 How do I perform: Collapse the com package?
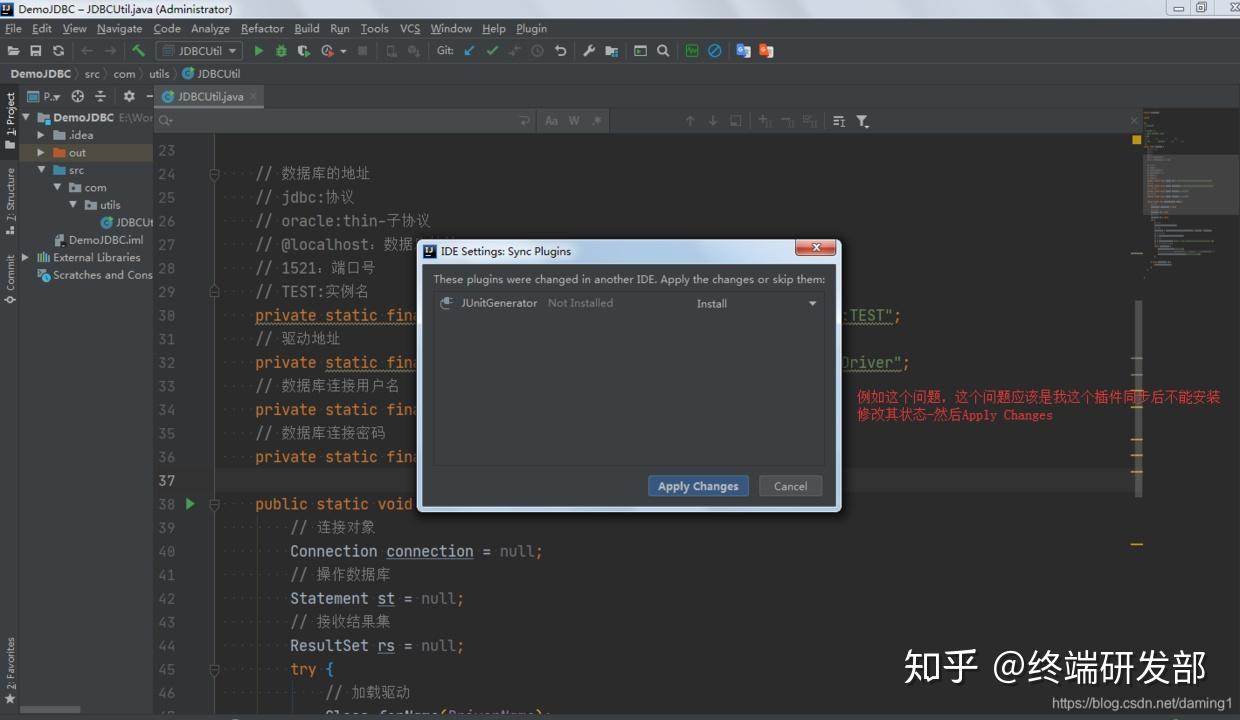coord(57,187)
